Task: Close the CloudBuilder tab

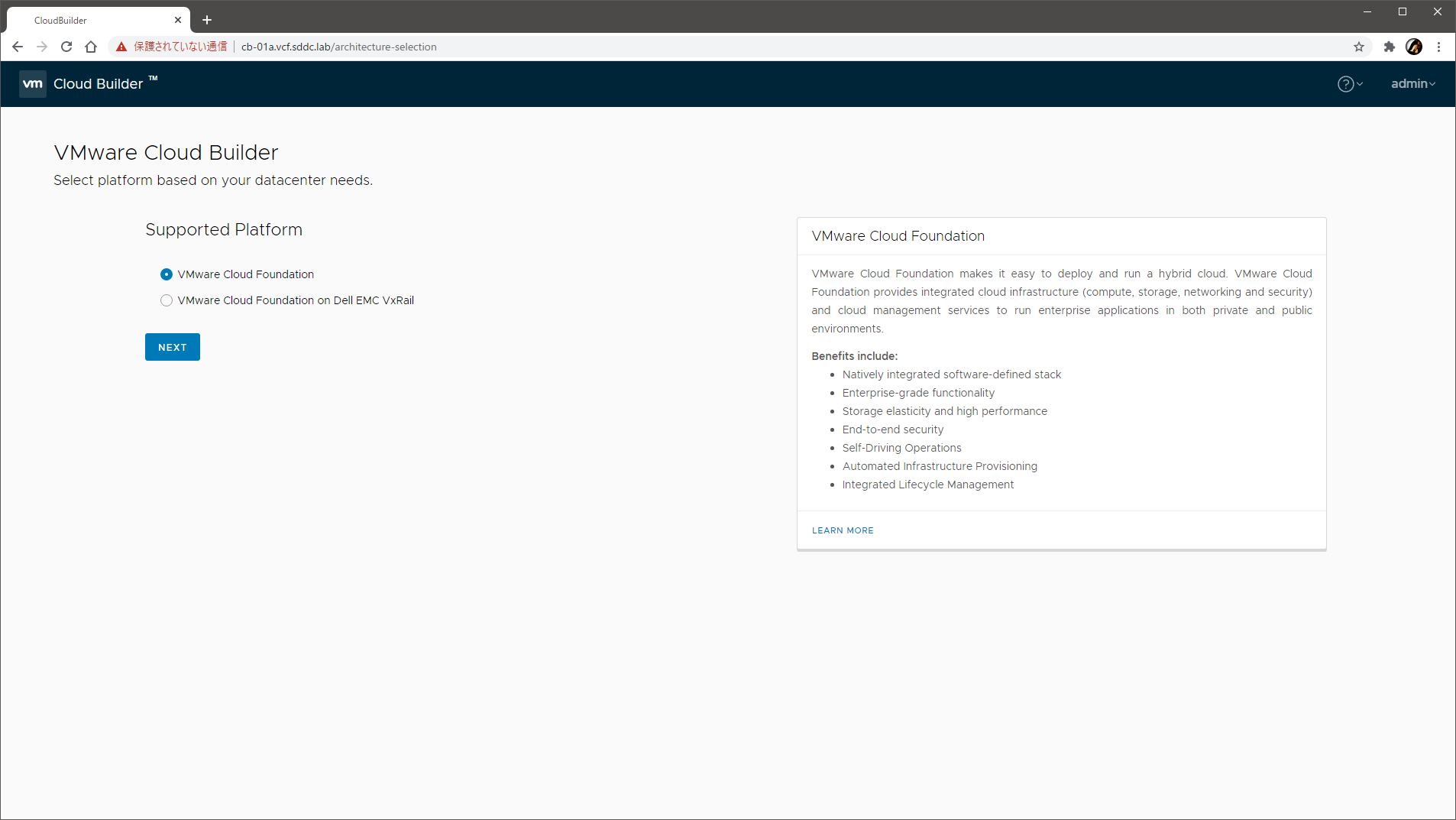Action: 178,20
